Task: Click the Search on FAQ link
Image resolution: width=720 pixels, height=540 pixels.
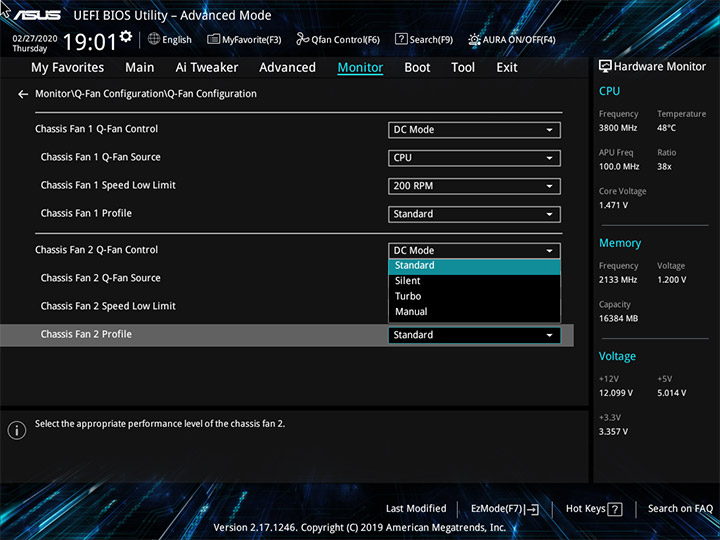Action: 680,509
